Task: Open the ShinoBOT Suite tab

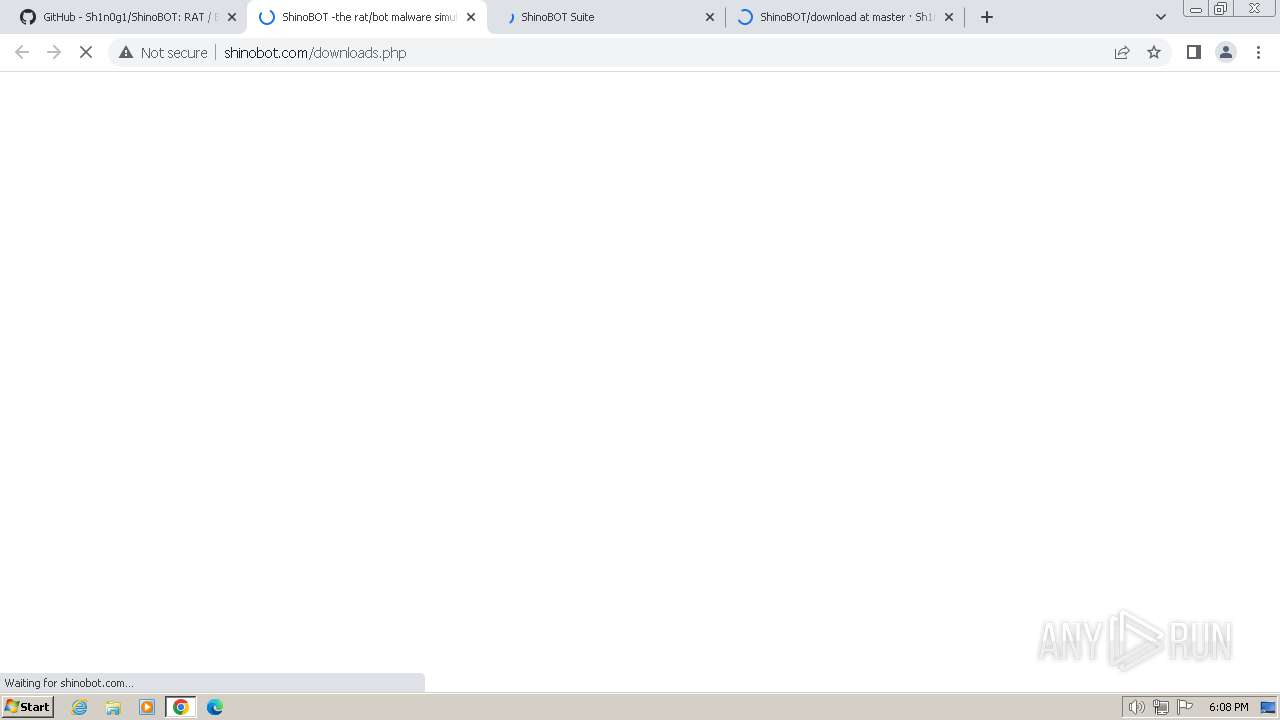Action: tap(607, 17)
